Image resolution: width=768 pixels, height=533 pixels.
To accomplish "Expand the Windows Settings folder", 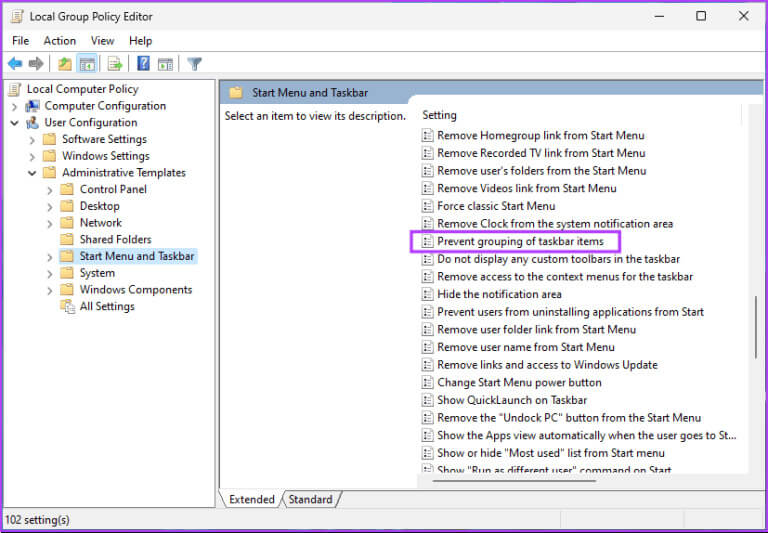I will coord(32,156).
